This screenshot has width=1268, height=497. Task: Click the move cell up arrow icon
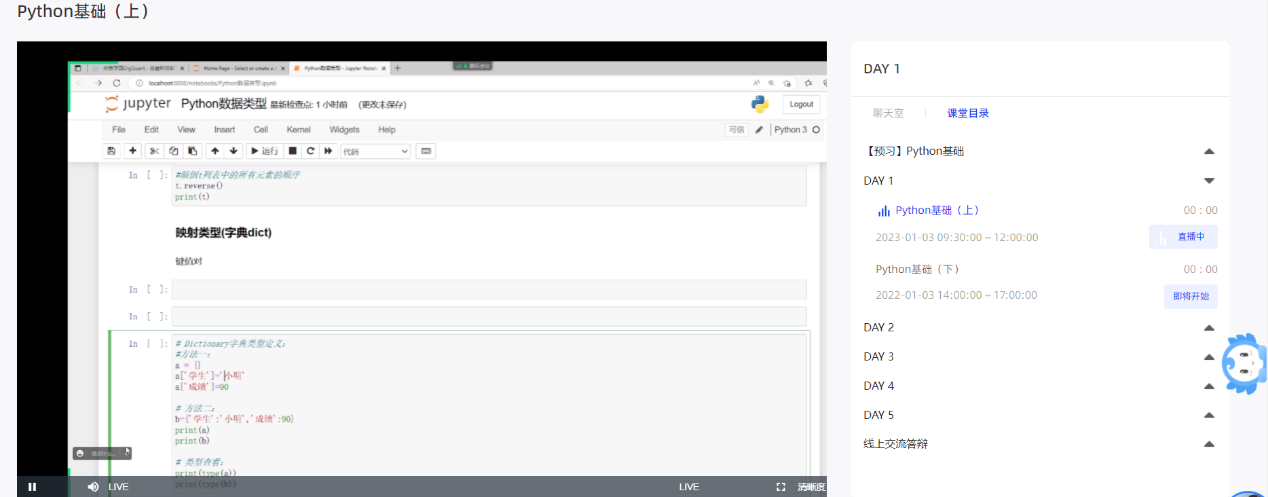(215, 151)
